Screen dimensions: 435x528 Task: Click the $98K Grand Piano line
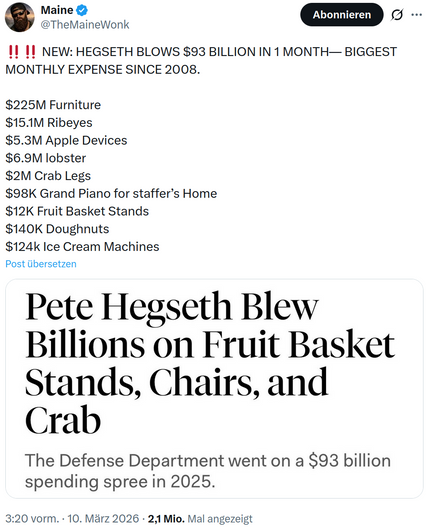(111, 194)
